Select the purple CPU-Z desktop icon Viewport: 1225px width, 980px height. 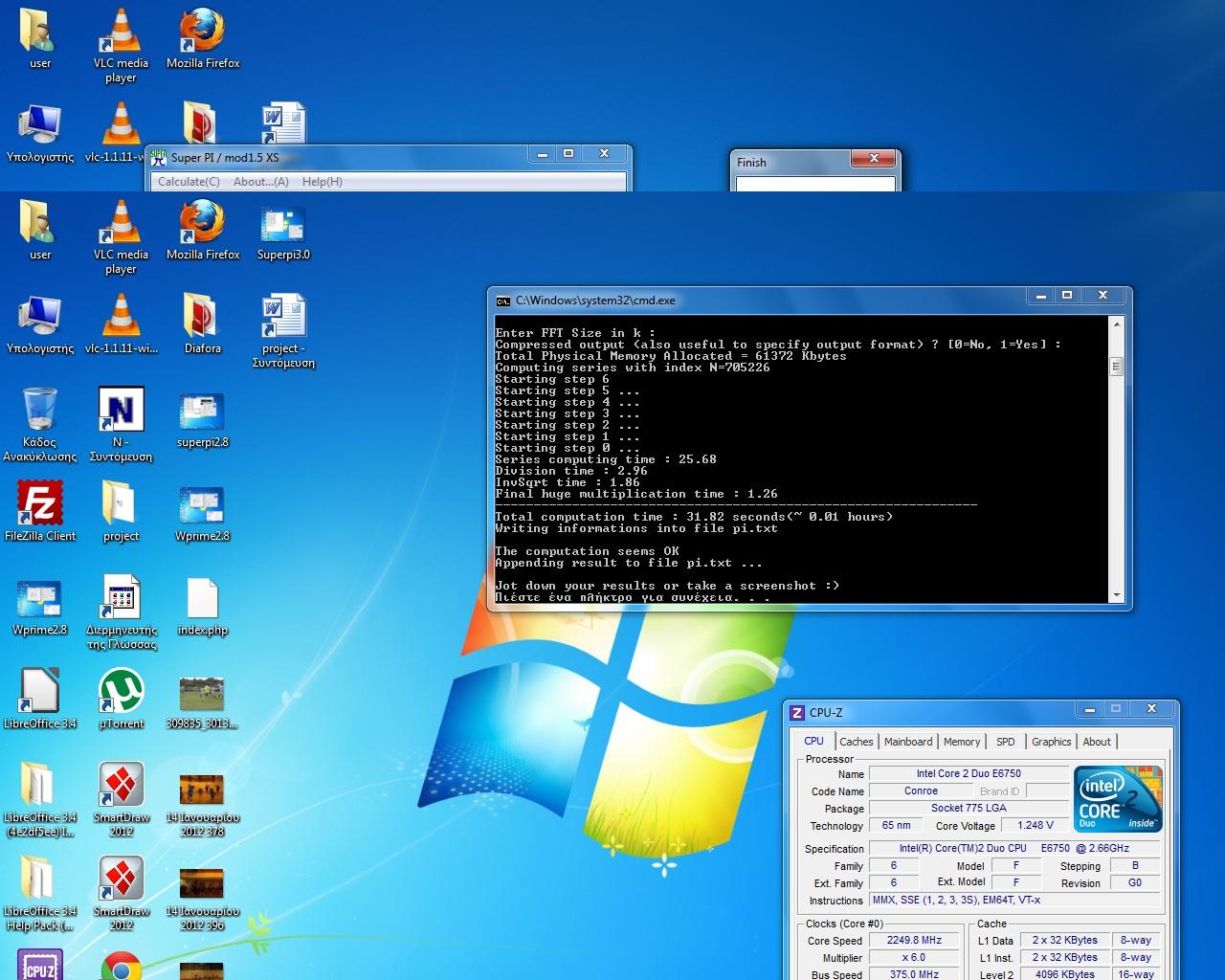click(40, 965)
